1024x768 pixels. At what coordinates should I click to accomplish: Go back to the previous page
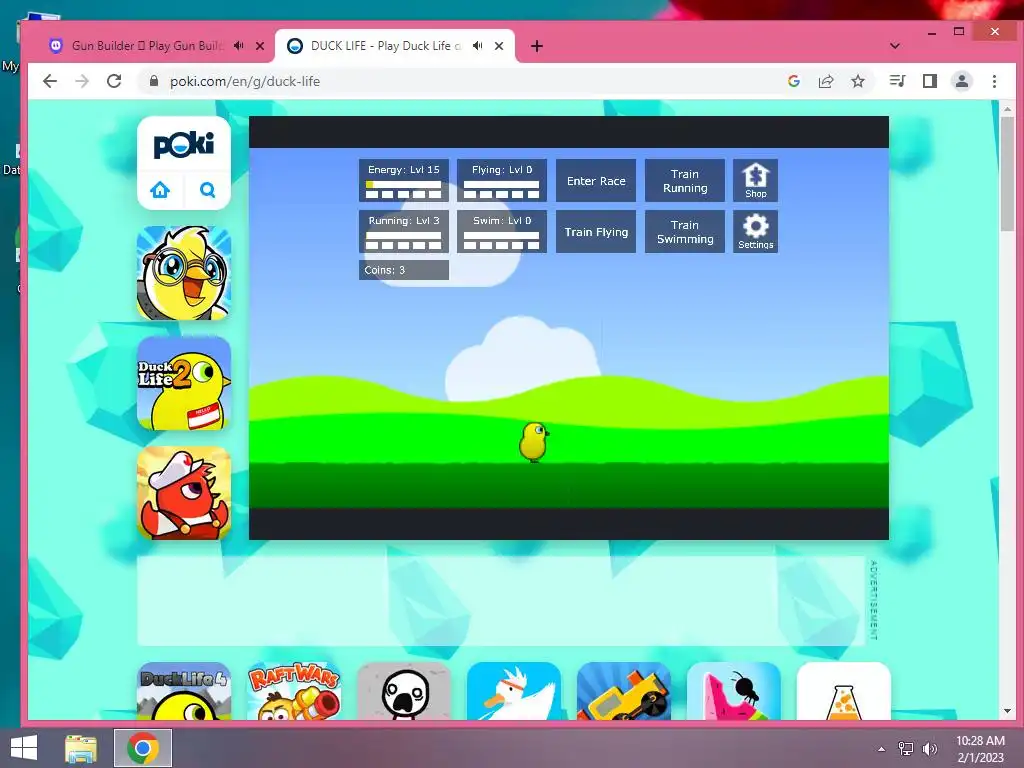tap(50, 81)
